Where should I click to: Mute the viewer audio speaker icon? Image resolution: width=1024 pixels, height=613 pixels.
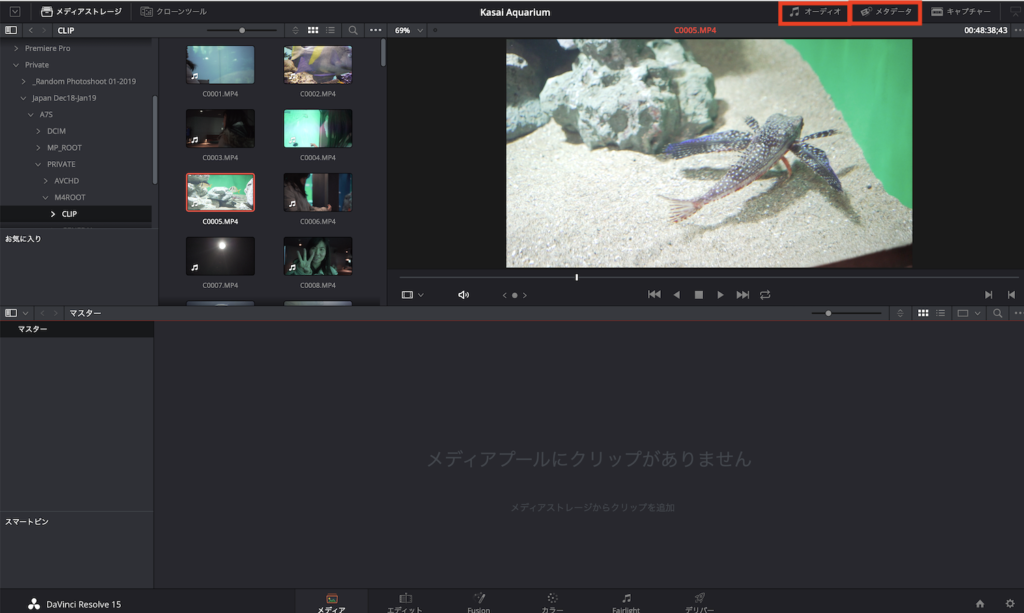(x=463, y=295)
